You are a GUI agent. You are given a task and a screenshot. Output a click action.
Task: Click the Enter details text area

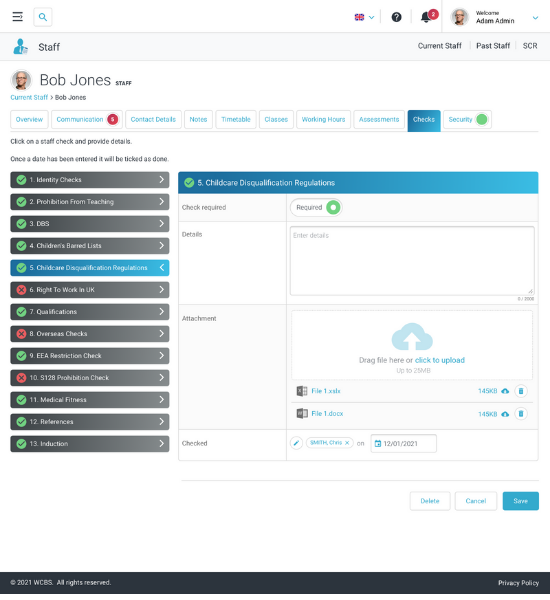click(x=412, y=261)
